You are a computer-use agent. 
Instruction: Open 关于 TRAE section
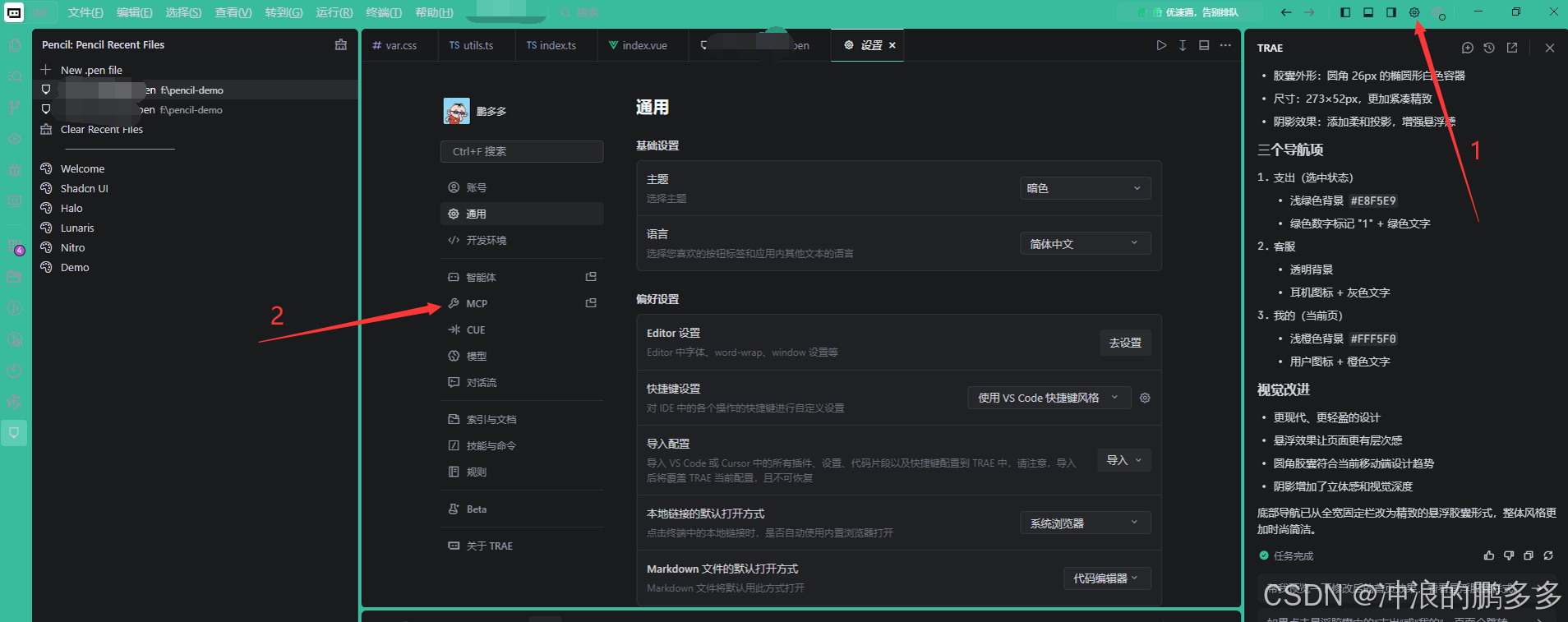tap(522, 546)
